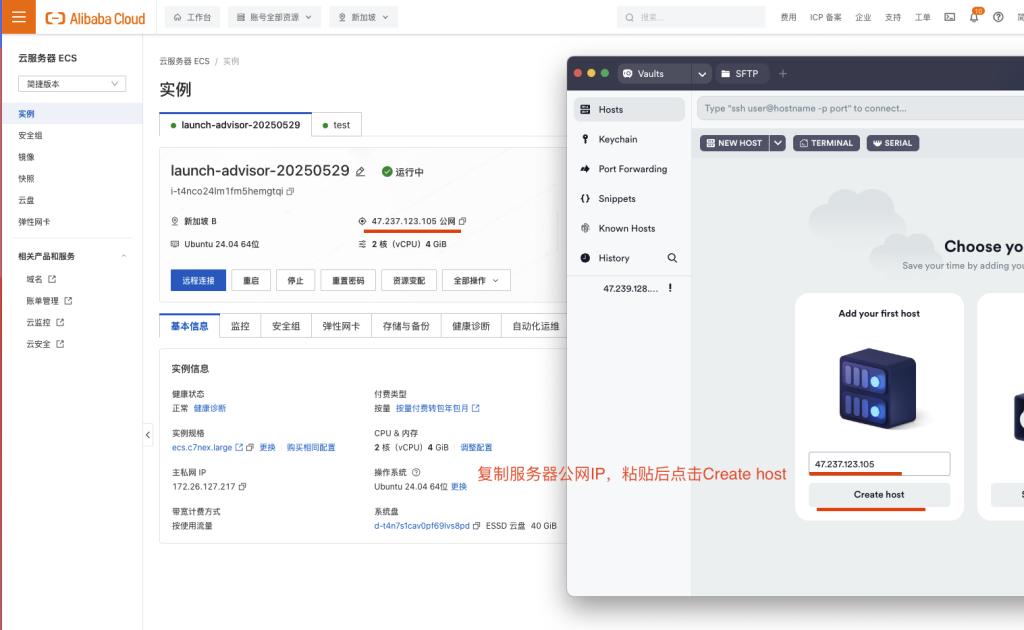The width and height of the screenshot is (1024, 630).
Task: Click the 远程连接 remote connect button
Action: 198,280
